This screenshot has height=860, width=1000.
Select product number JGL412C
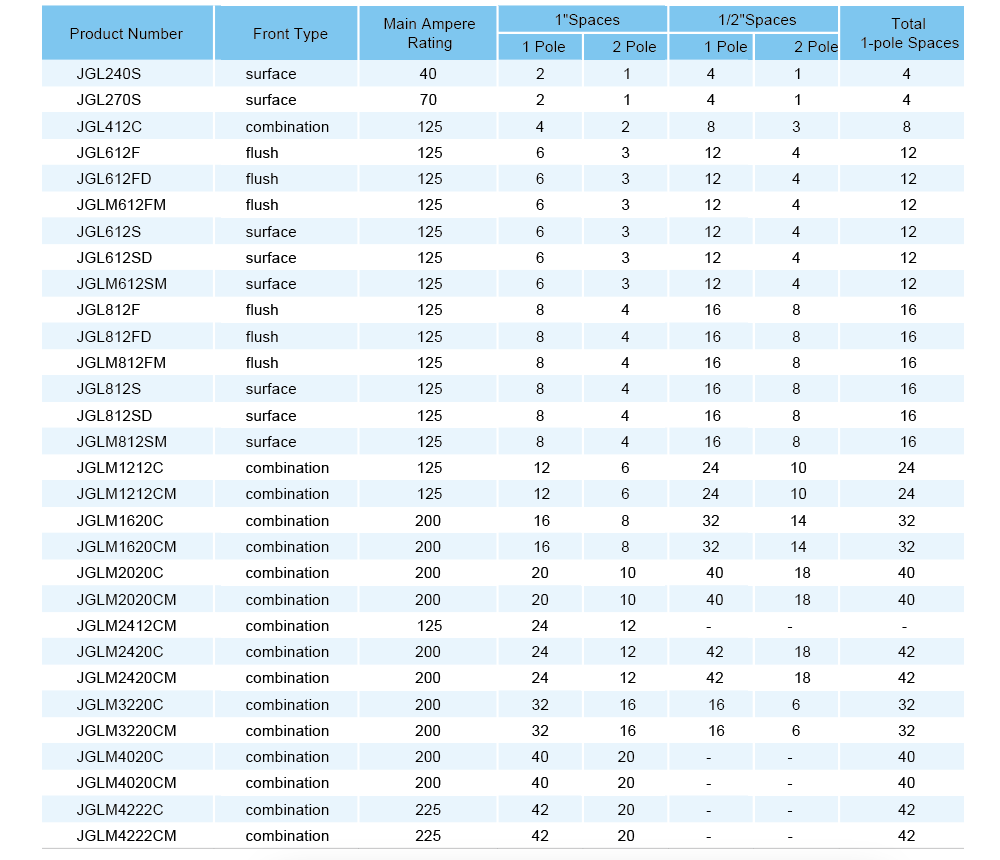pos(109,127)
